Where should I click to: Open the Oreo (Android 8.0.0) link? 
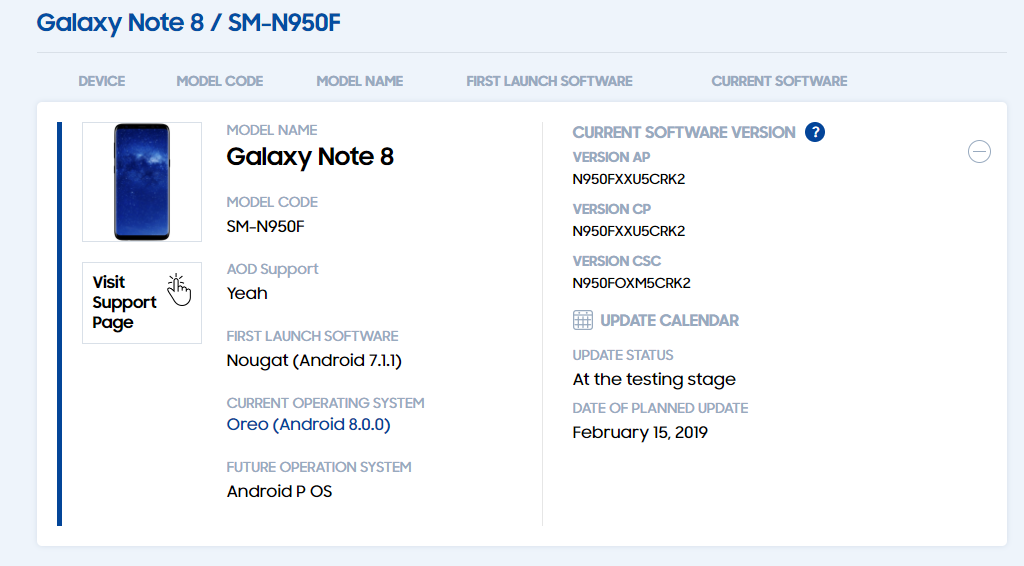(308, 424)
